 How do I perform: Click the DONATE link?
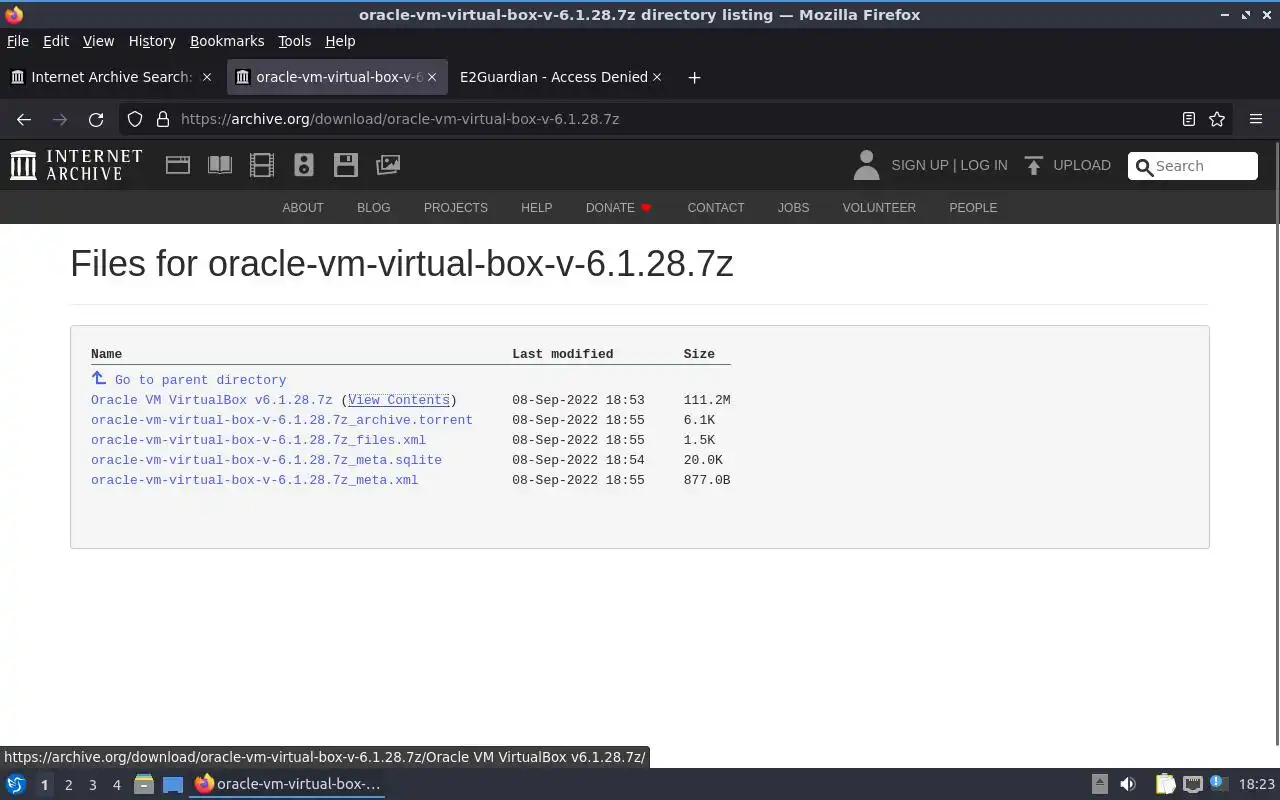(x=619, y=208)
